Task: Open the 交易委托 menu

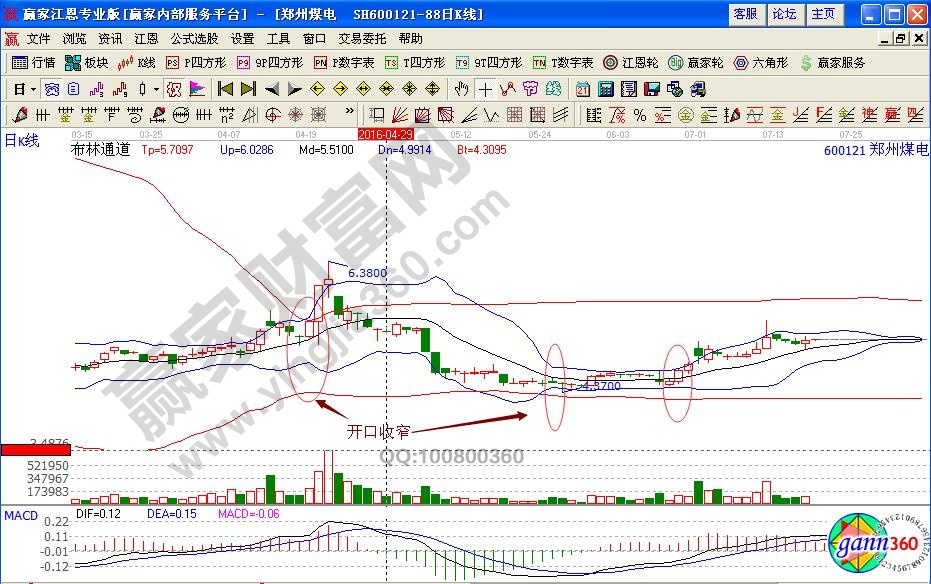Action: coord(363,38)
